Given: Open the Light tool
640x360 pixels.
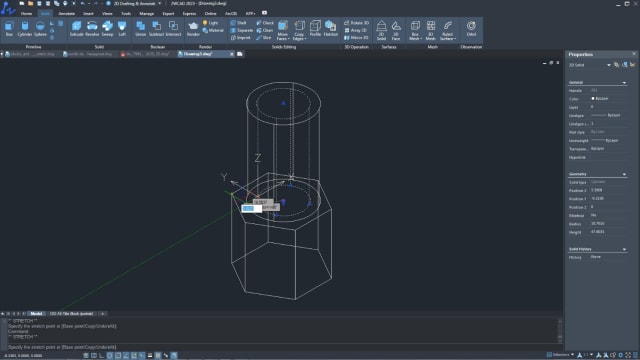Looking at the screenshot, I should pyautogui.click(x=211, y=23).
